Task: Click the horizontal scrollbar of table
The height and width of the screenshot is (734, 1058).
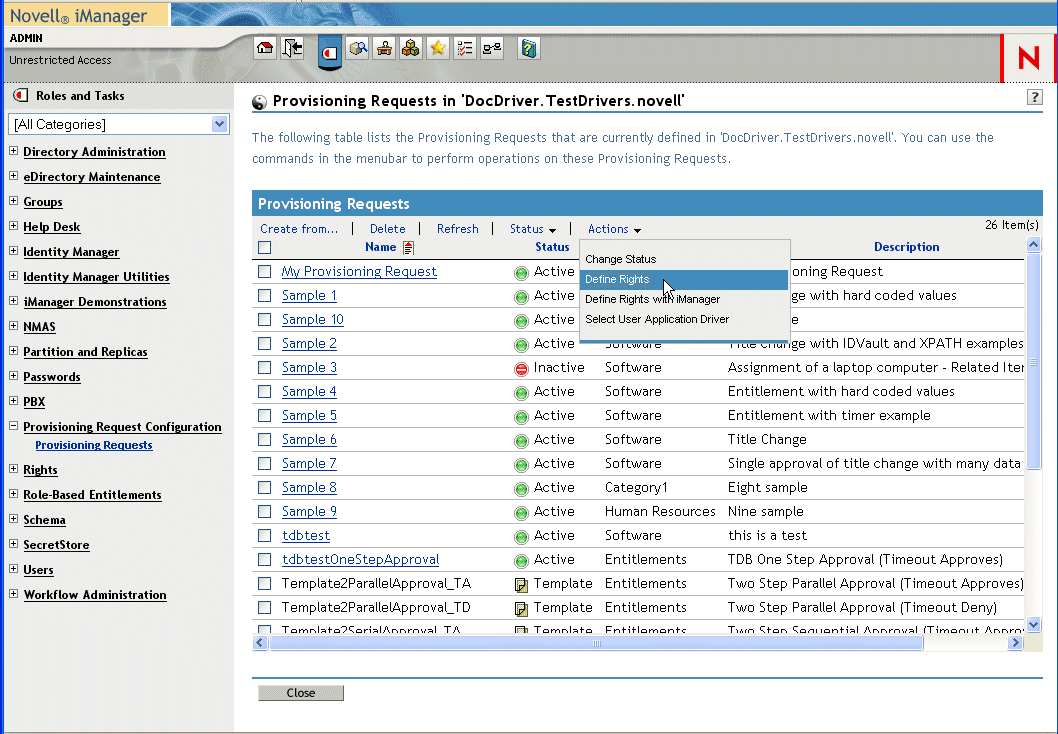Action: (x=595, y=643)
